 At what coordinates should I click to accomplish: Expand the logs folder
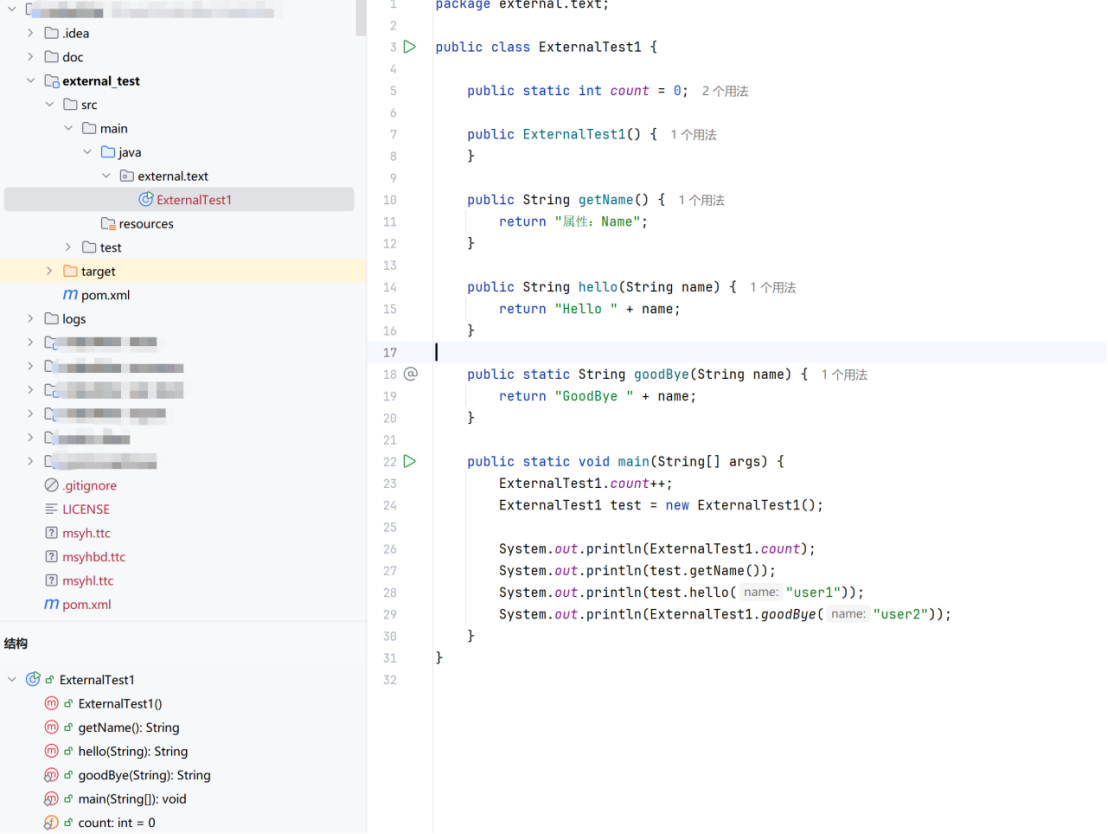pyautogui.click(x=30, y=319)
